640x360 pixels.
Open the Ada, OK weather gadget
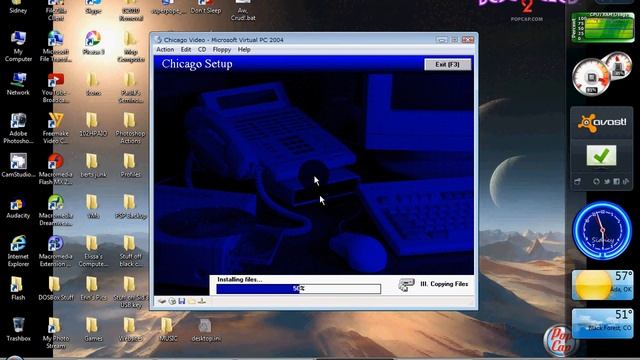602,285
